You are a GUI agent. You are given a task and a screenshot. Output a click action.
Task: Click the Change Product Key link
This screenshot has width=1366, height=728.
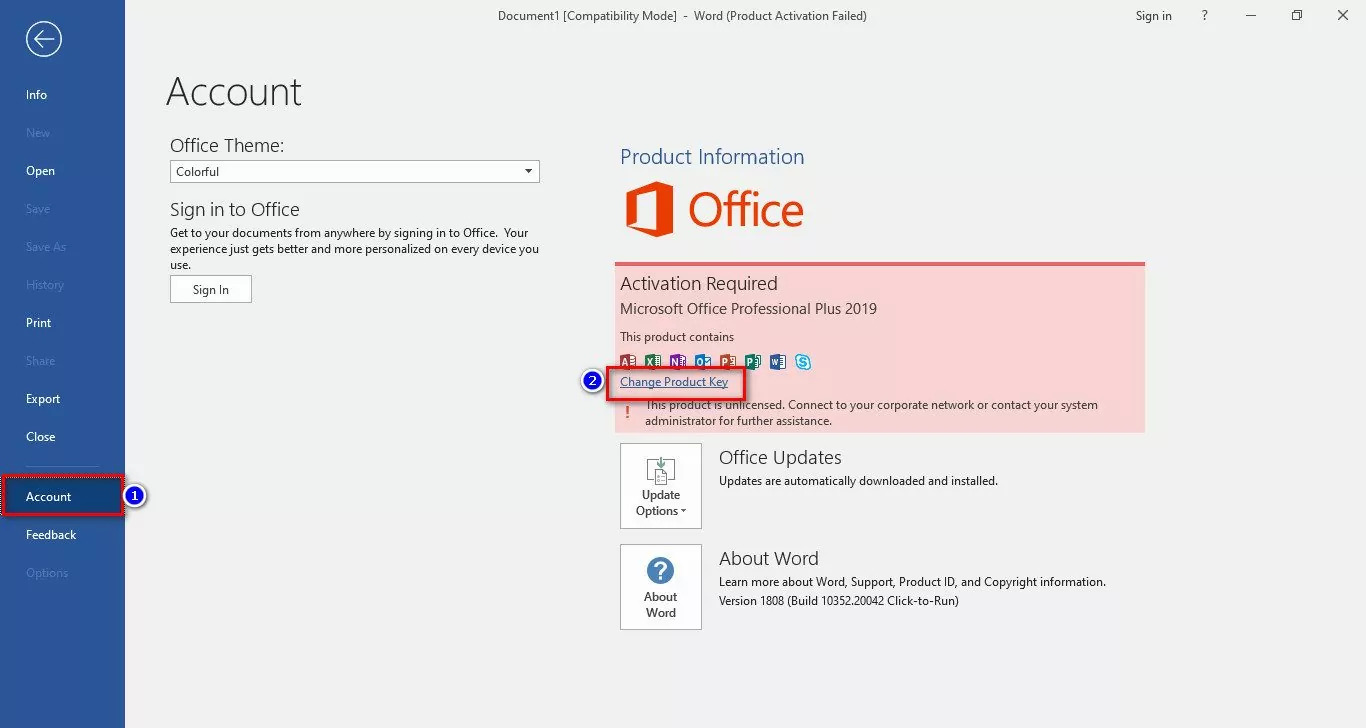point(674,382)
